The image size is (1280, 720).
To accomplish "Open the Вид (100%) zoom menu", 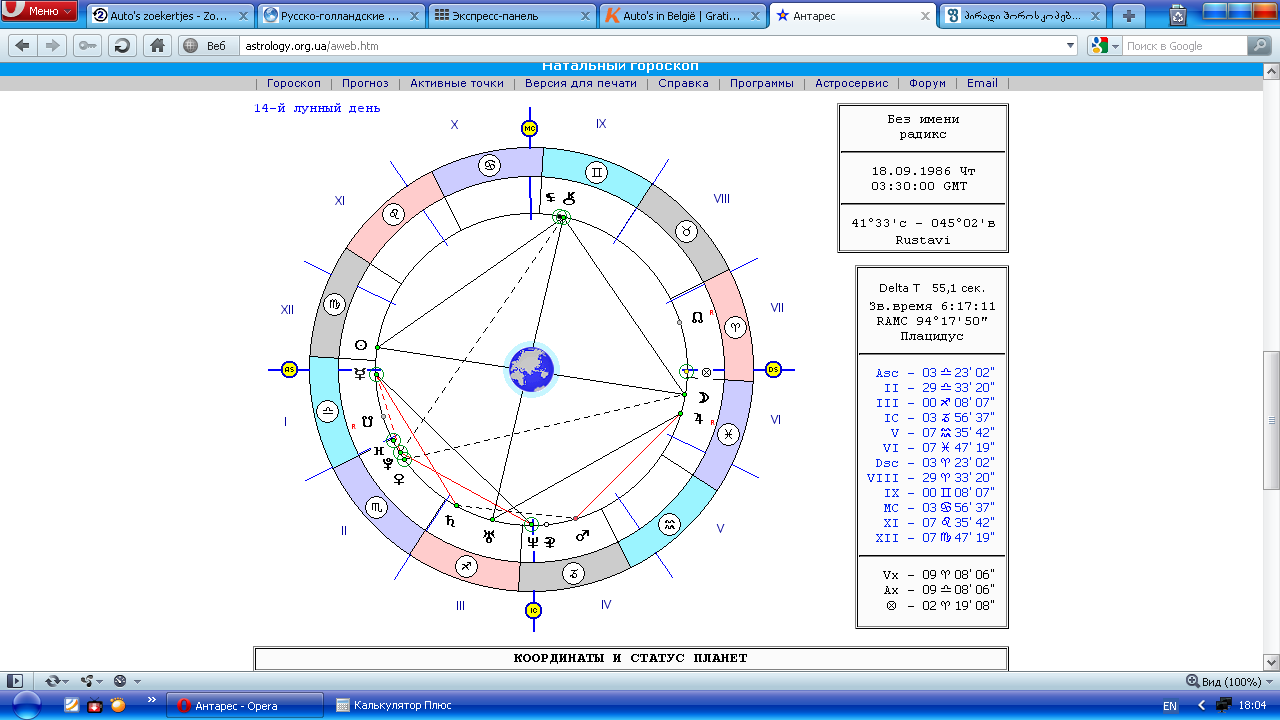I will (x=1229, y=681).
